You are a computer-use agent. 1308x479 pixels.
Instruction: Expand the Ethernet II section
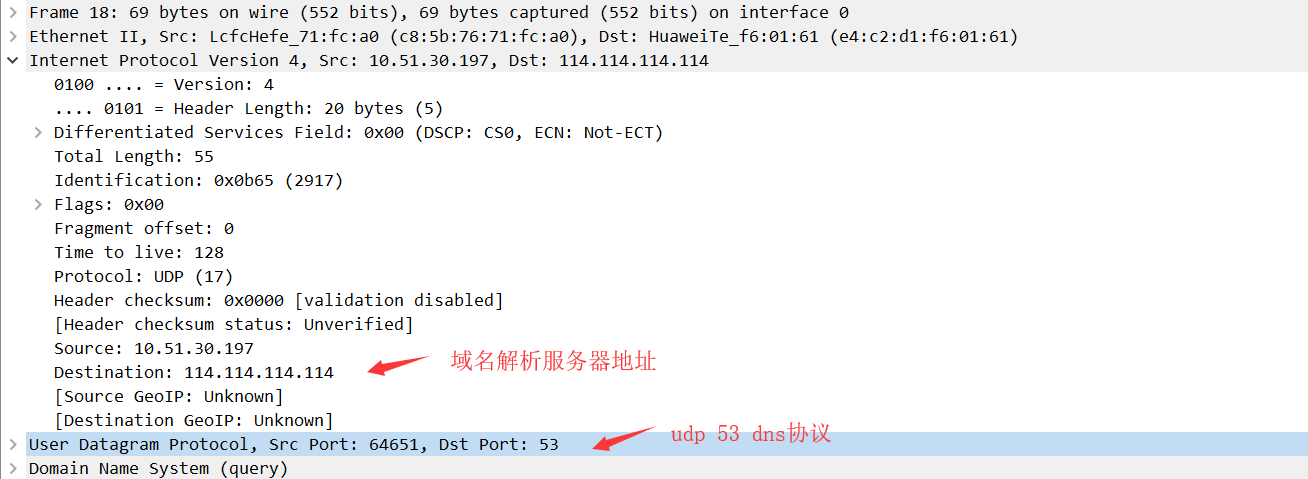[x=12, y=37]
